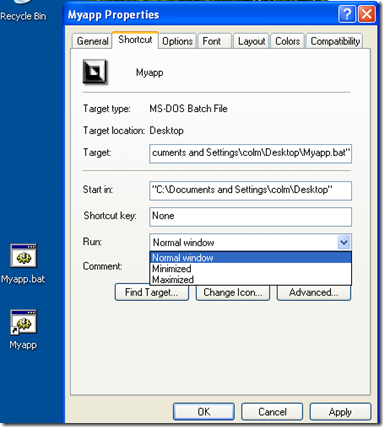383x427 pixels.
Task: Click inside the Target field
Action: click(x=250, y=153)
